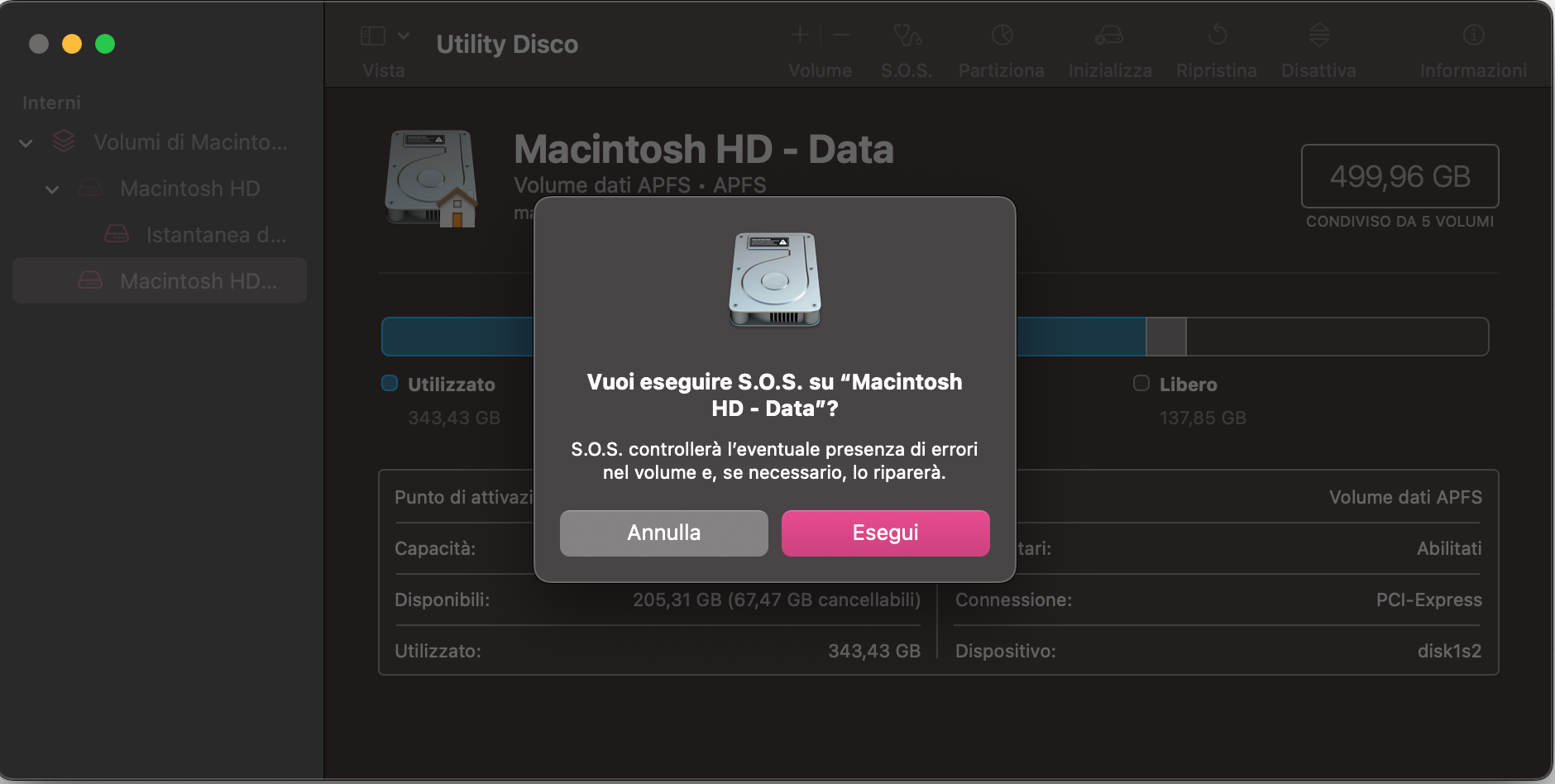Cancel the S.O.S. dialog with Annulla
Viewport: 1555px width, 784px height.
click(x=663, y=533)
